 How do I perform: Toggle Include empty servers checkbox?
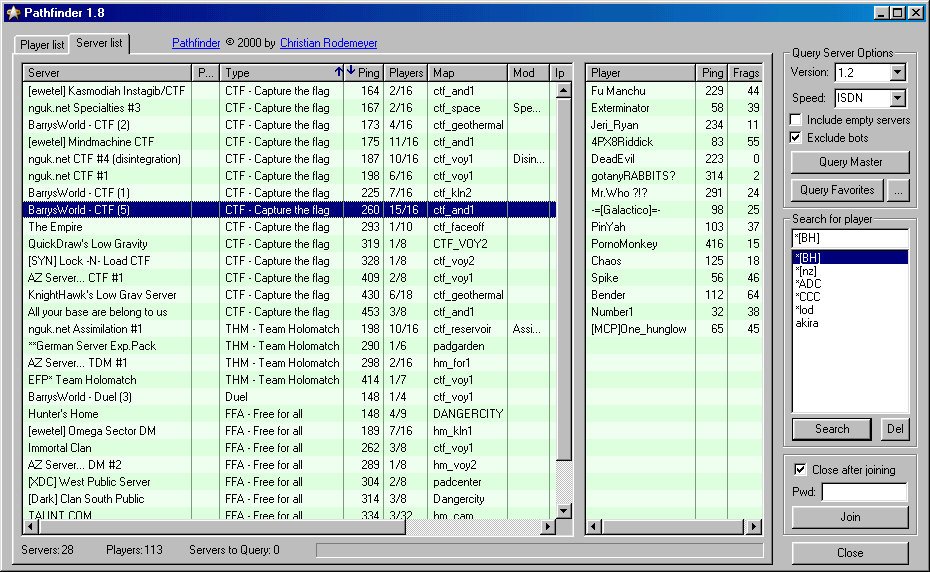pyautogui.click(x=796, y=120)
